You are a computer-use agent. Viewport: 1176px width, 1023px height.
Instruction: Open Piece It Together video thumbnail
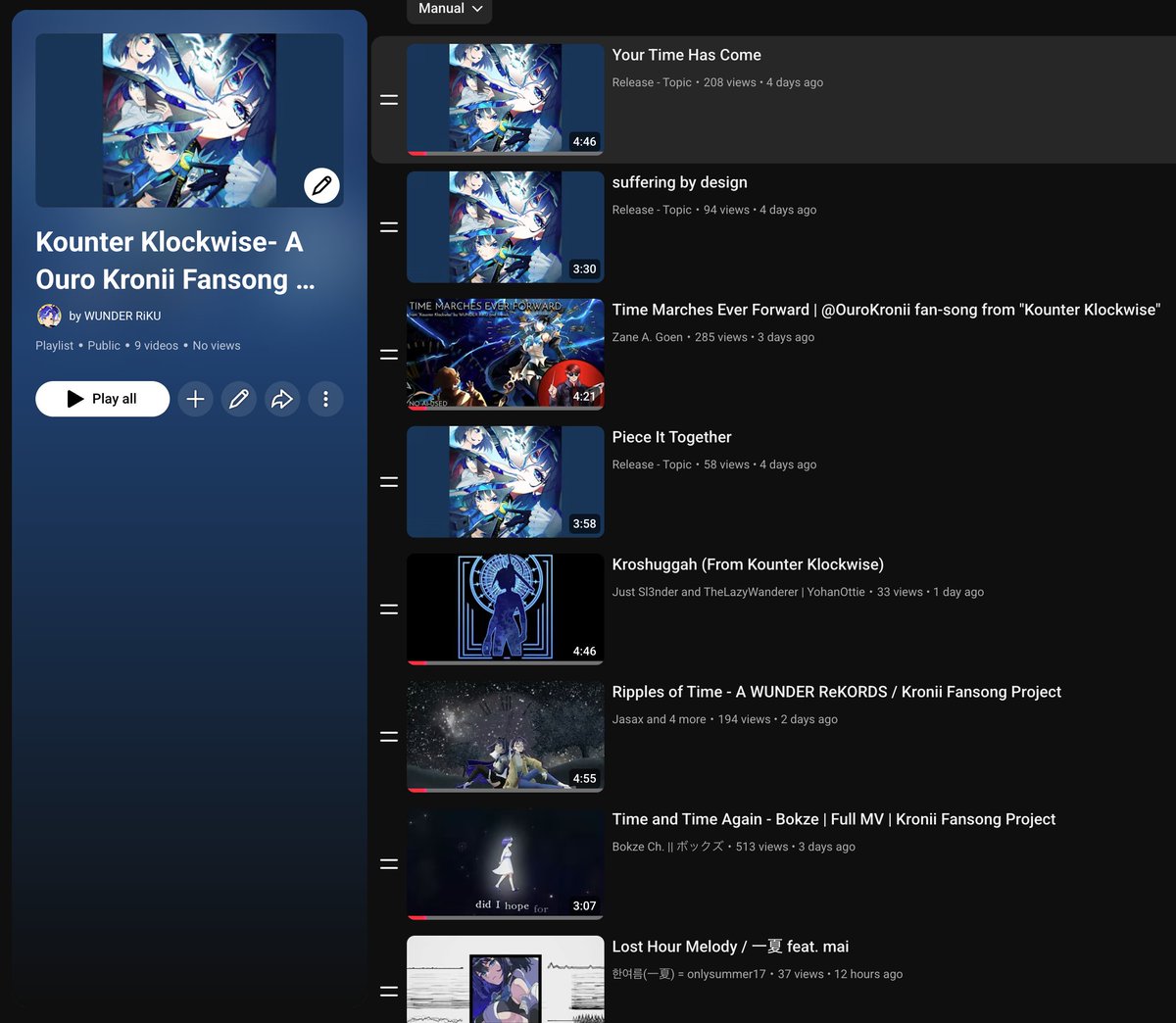pyautogui.click(x=505, y=482)
